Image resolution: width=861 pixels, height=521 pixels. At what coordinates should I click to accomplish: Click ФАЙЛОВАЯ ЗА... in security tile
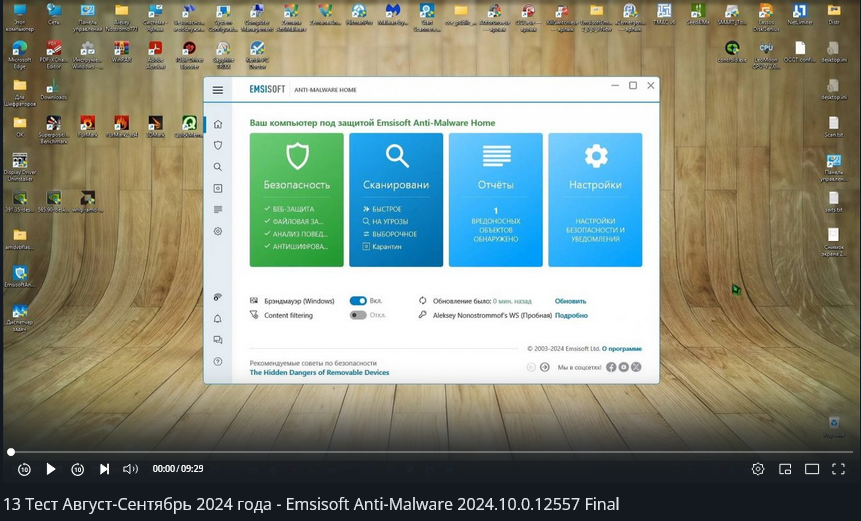(x=294, y=222)
